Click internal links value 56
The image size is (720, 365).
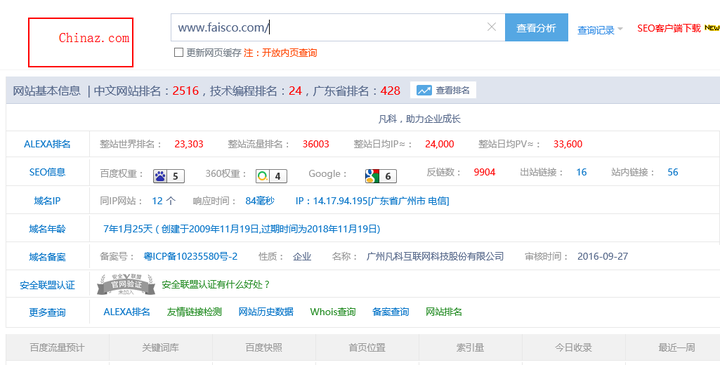(673, 172)
